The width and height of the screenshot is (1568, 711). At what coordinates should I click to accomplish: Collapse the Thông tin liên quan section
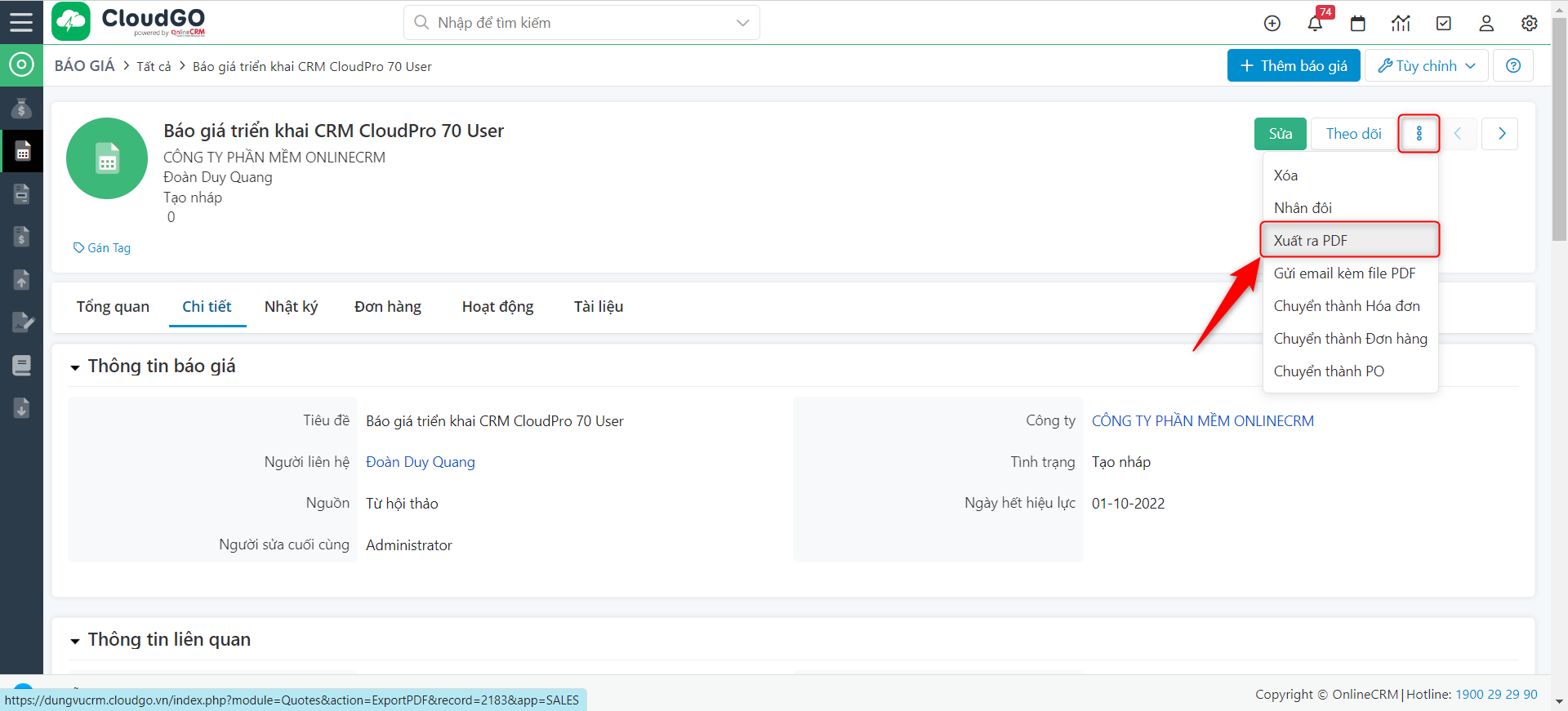[x=75, y=641]
